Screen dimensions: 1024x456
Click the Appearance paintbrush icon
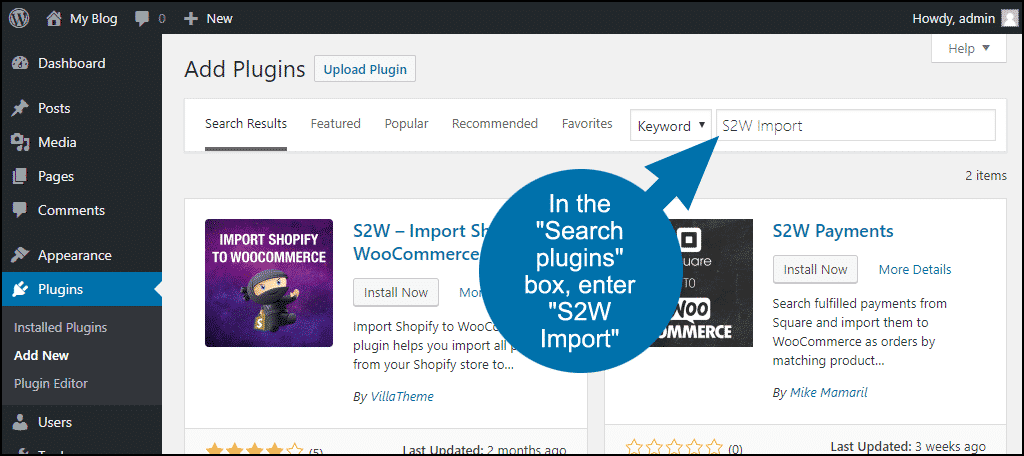click(x=20, y=255)
